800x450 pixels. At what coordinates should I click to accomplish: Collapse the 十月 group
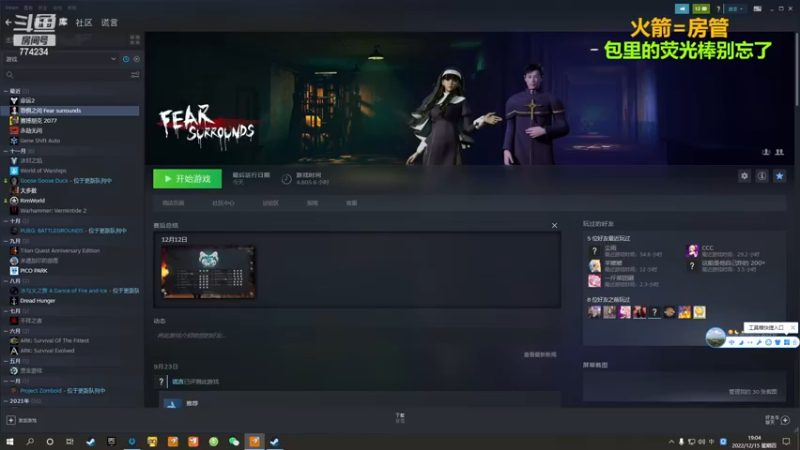[x=6, y=221]
